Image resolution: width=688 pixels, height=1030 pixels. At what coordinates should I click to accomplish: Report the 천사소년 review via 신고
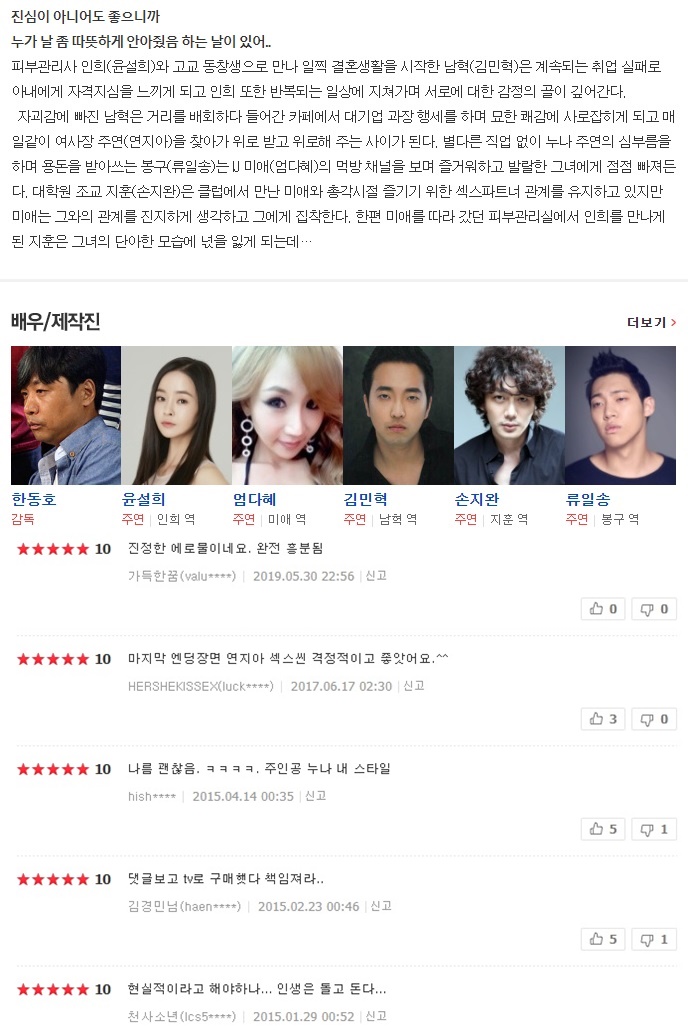(376, 1016)
